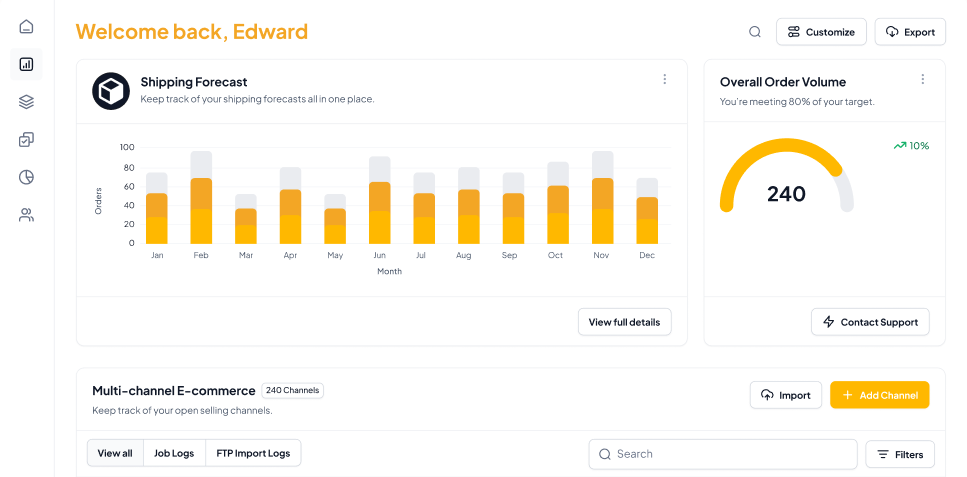Click the search magnifier icon in header
Image resolution: width=967 pixels, height=477 pixels.
[755, 32]
